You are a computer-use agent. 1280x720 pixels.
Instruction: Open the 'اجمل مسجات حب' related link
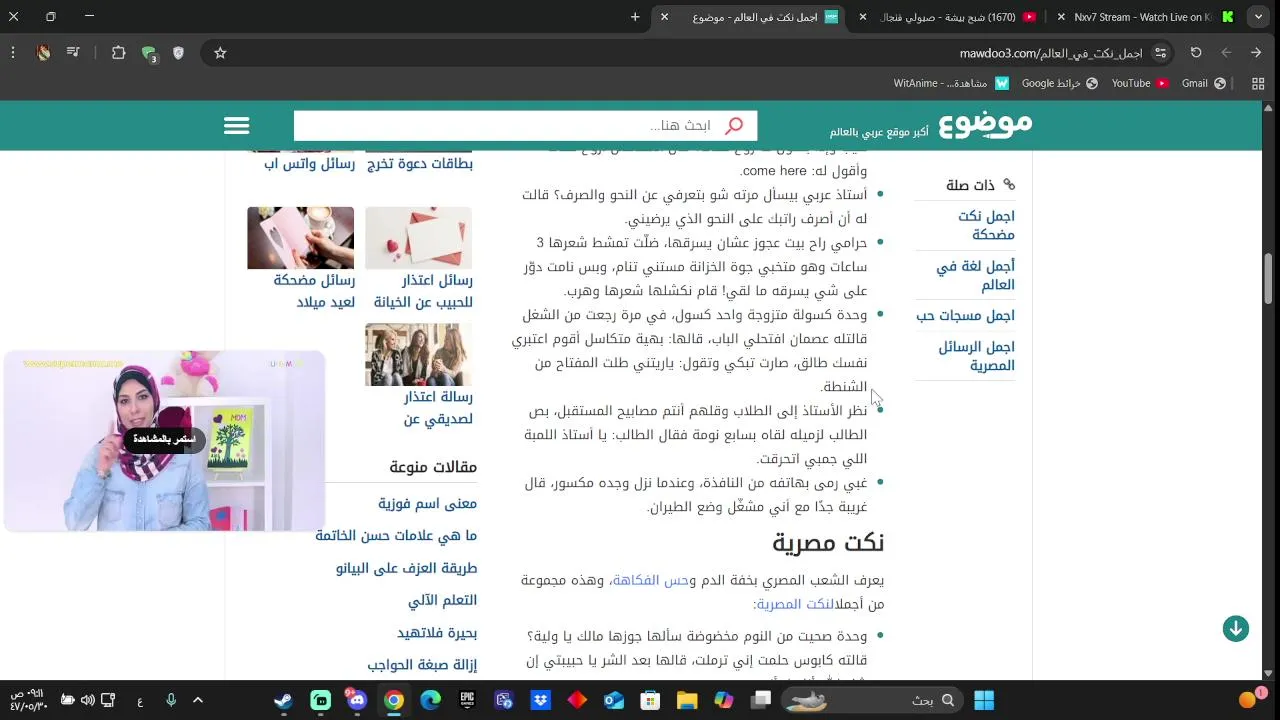point(965,316)
